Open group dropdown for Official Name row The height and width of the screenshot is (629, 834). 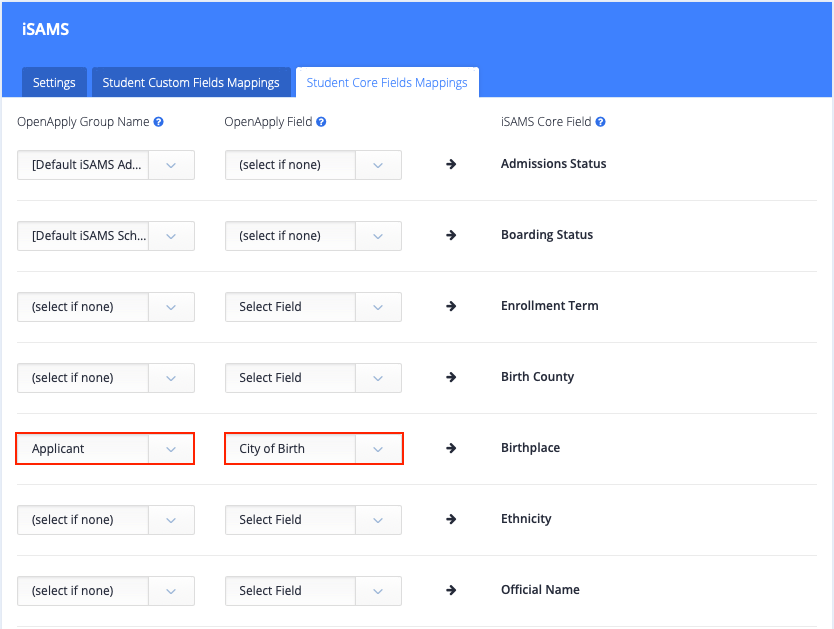106,591
